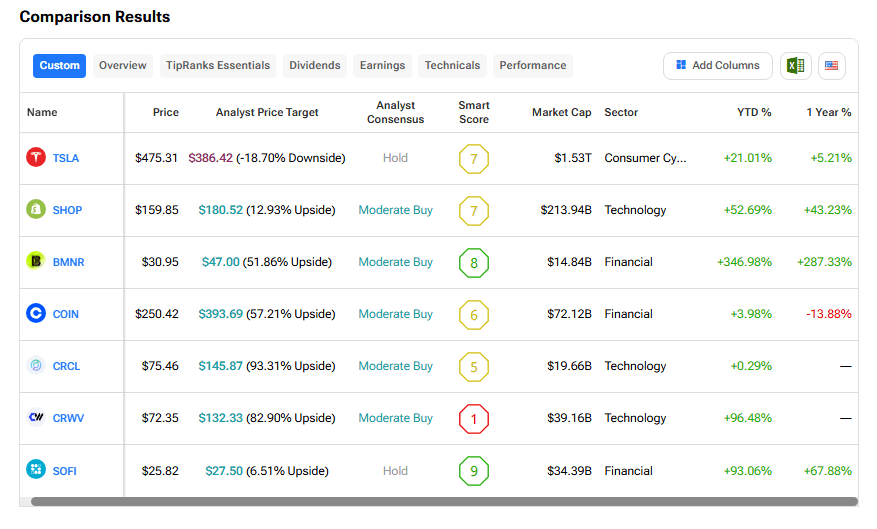The height and width of the screenshot is (529, 877).
Task: Switch to the Technicals tab
Action: pos(452,65)
